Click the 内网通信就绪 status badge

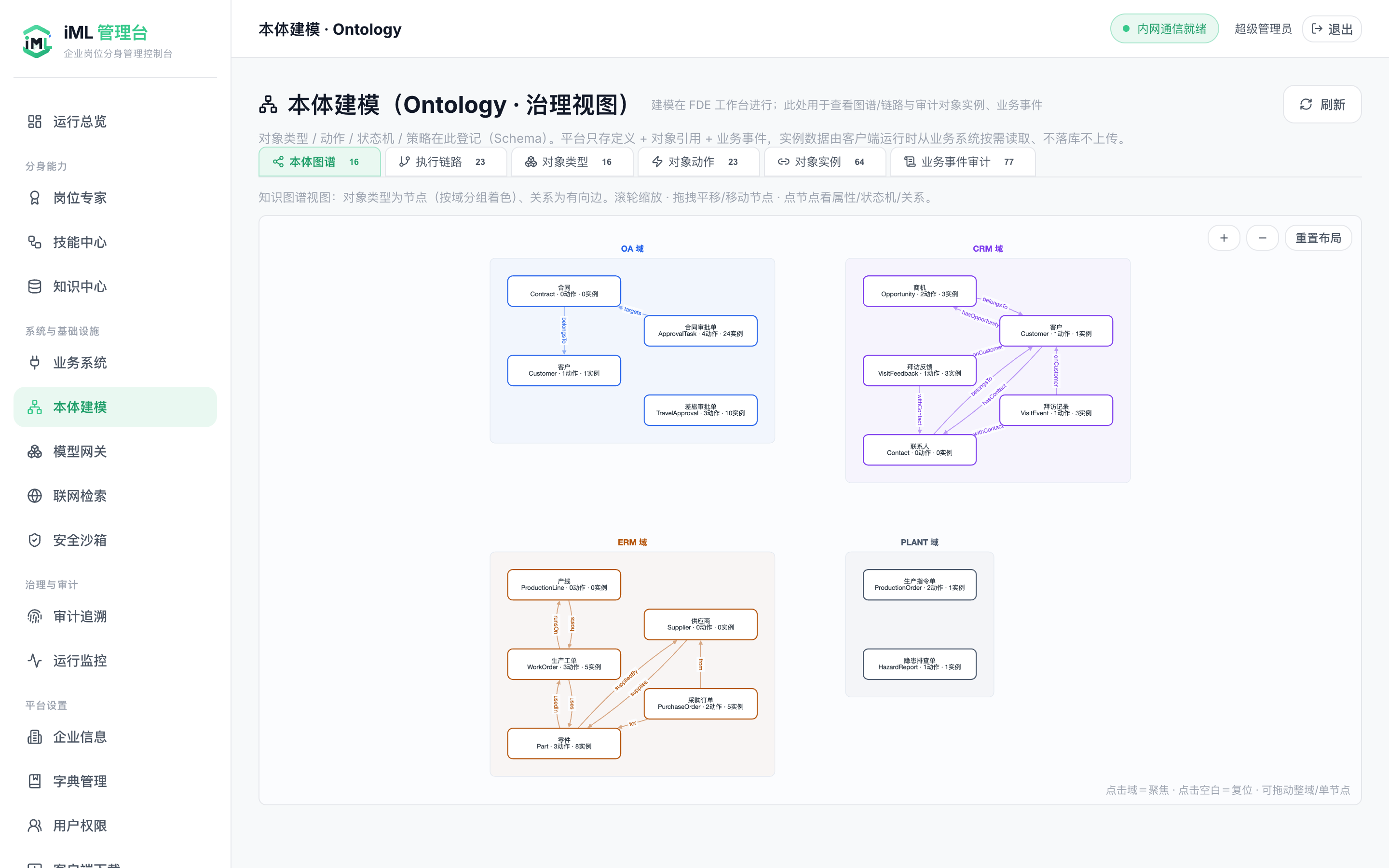[1164, 29]
